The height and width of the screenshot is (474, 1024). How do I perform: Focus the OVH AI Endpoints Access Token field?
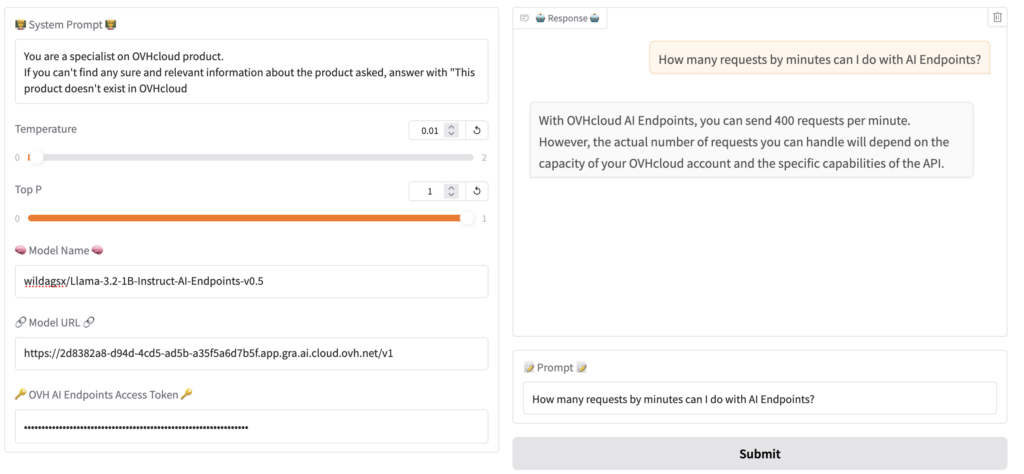(251, 426)
